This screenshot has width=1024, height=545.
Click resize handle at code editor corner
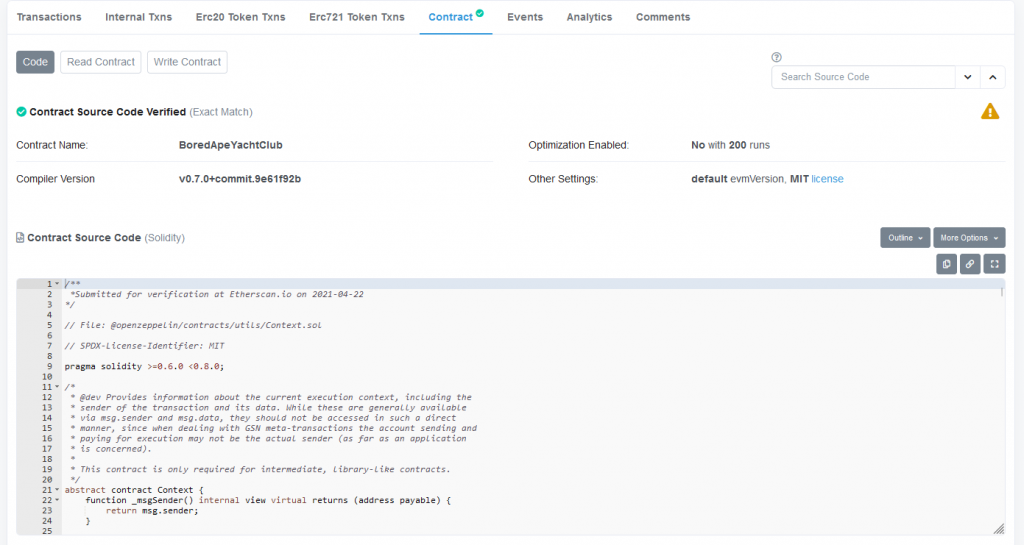coord(999,529)
